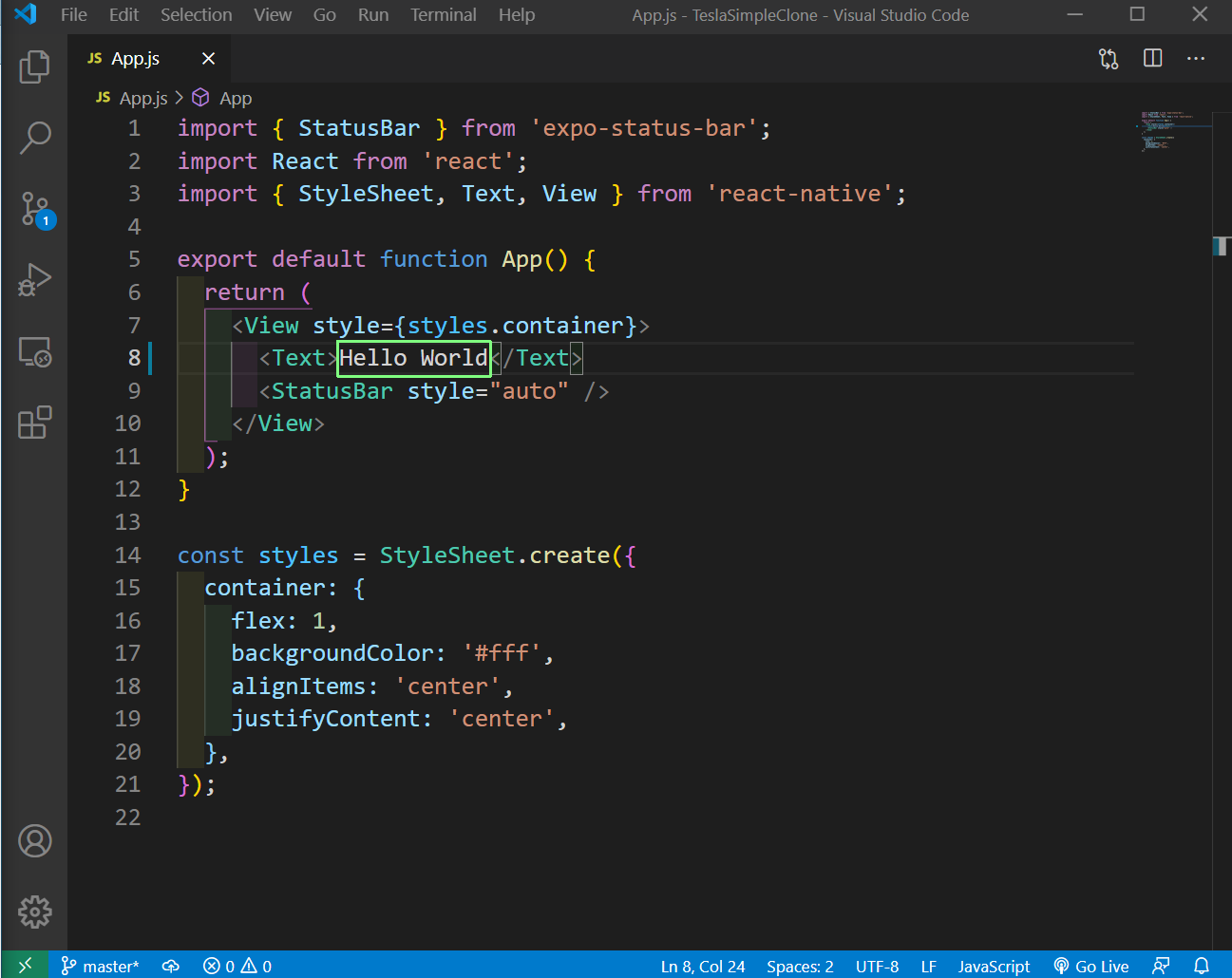1232x978 pixels.
Task: Open Source Control with one pending change
Action: tap(36, 209)
